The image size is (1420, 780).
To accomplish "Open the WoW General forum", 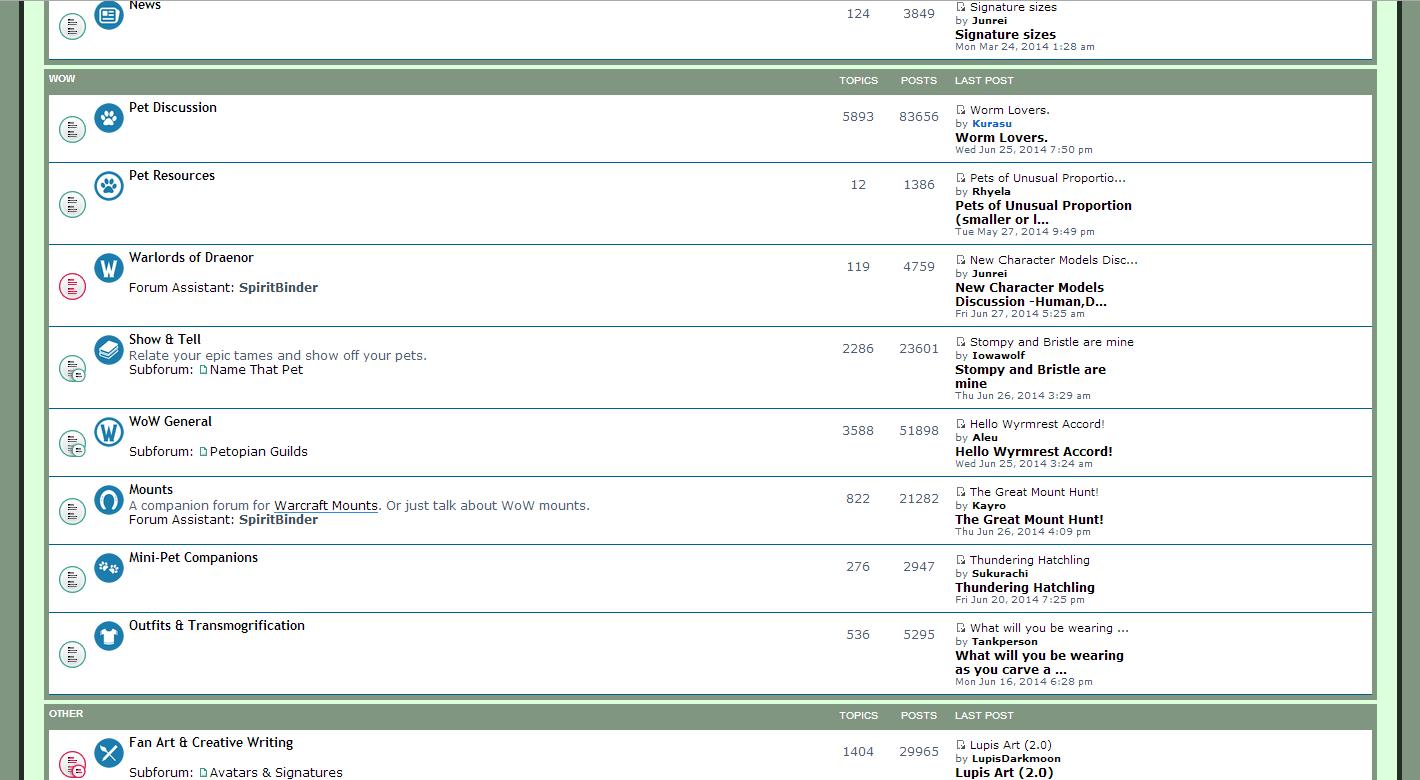I will (170, 422).
